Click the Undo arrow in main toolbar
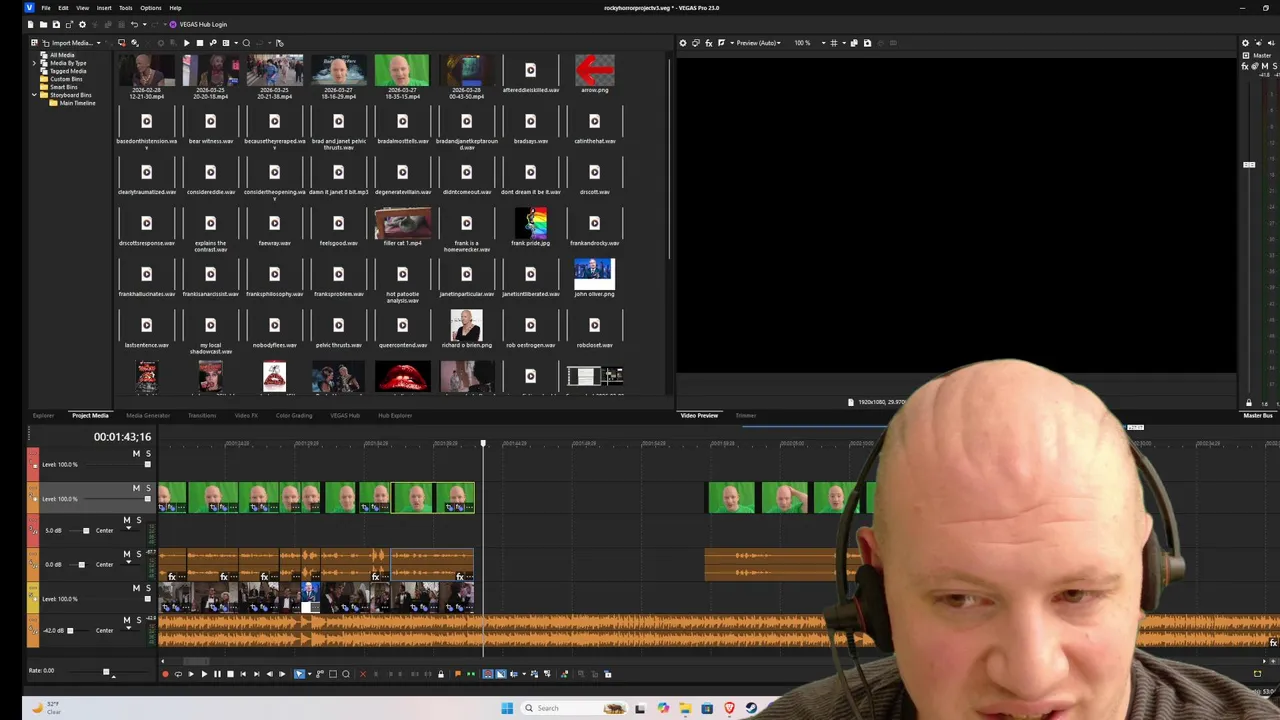The width and height of the screenshot is (1280, 720). point(134,24)
